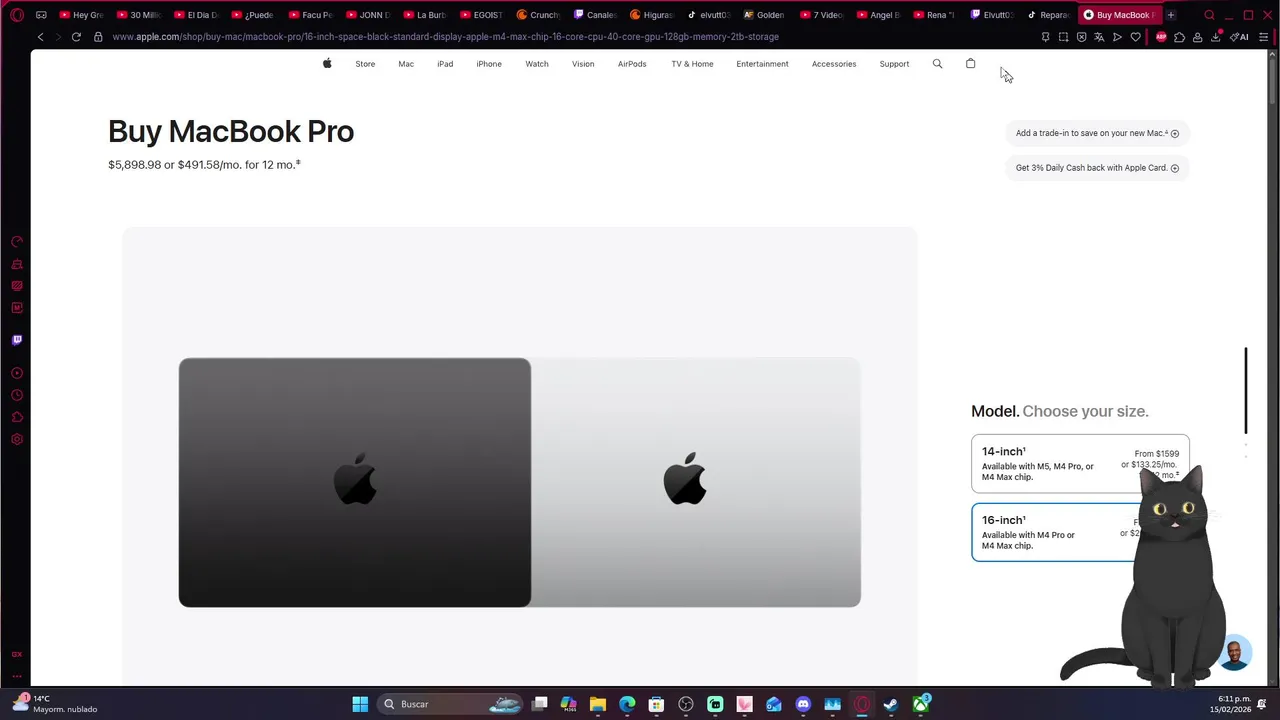This screenshot has height=720, width=1280.
Task: Open GX Control at top of sidebar
Action: click(x=17, y=242)
